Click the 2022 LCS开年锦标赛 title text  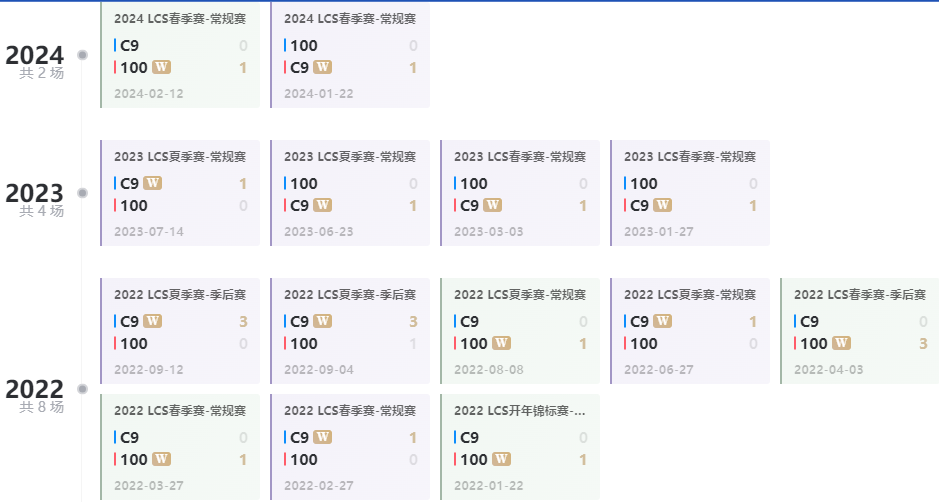(520, 411)
